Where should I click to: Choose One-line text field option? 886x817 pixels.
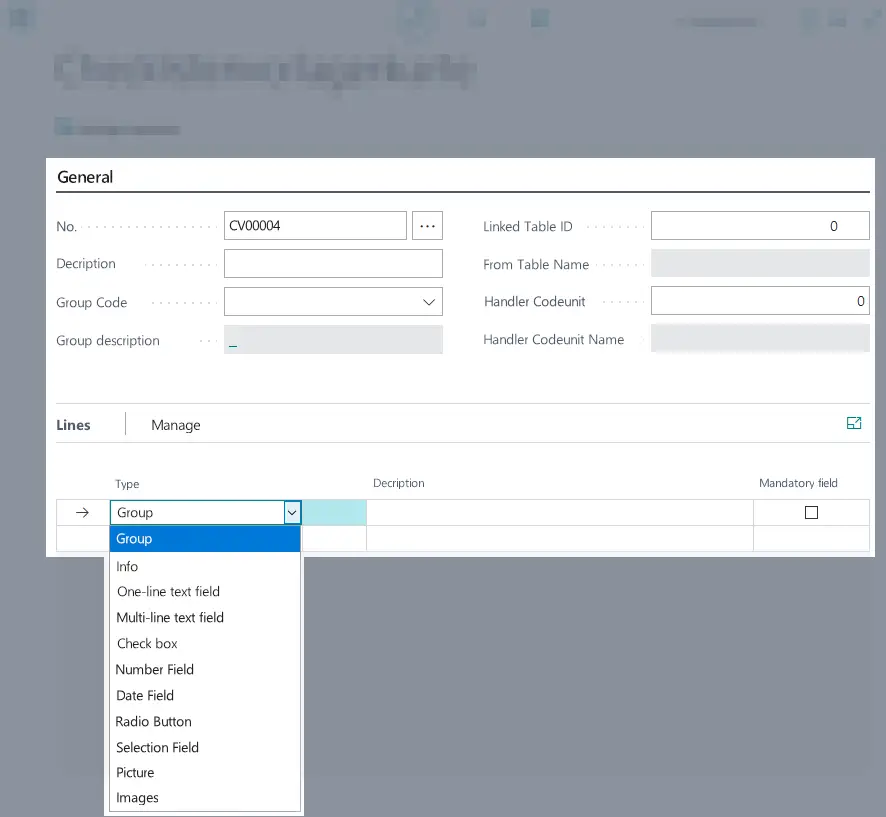click(x=168, y=592)
